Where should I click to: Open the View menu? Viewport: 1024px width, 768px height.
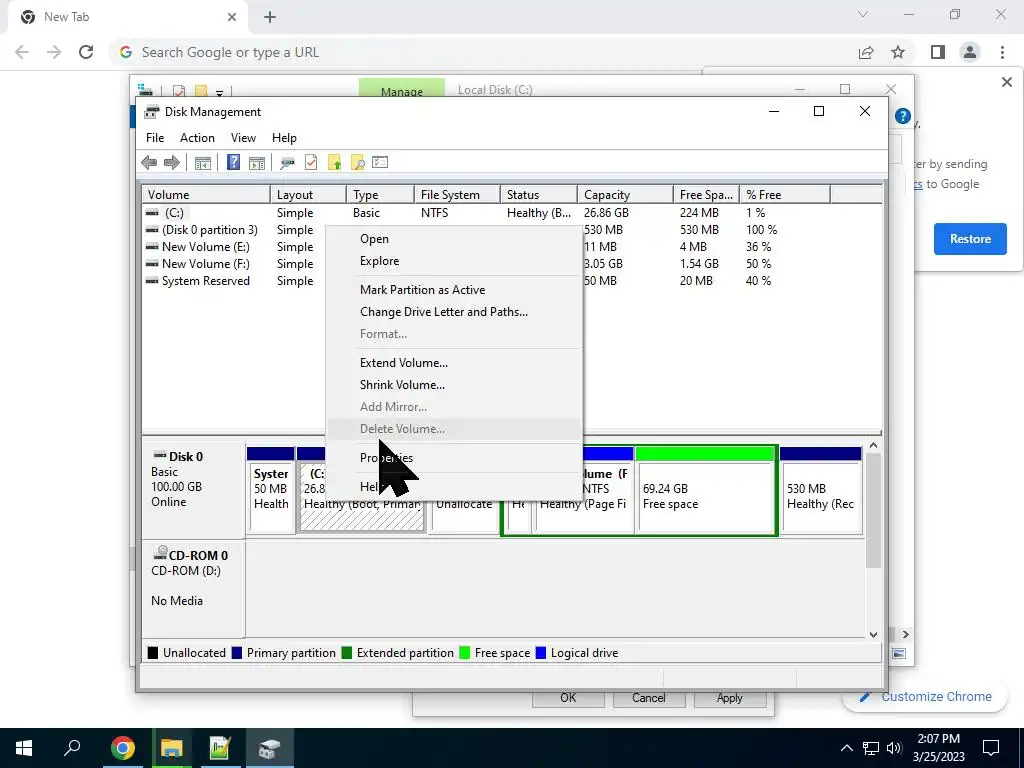243,138
